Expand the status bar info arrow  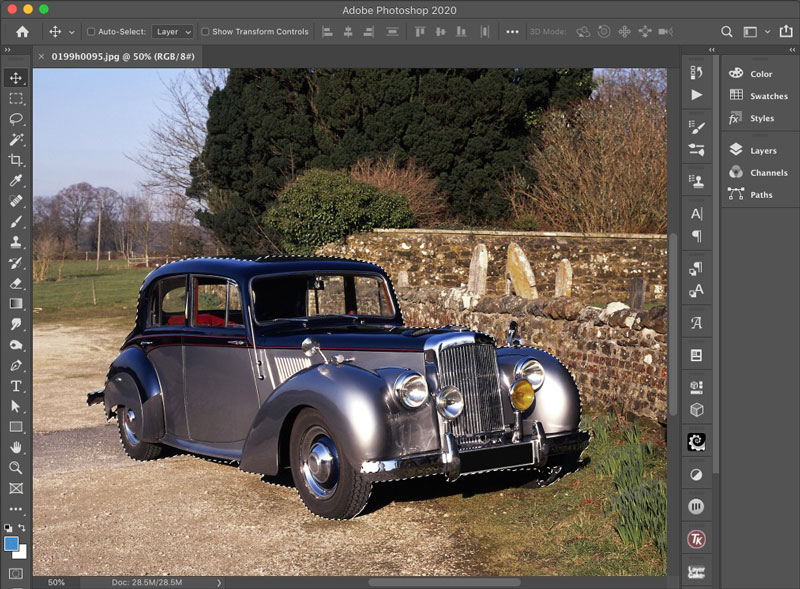(219, 582)
